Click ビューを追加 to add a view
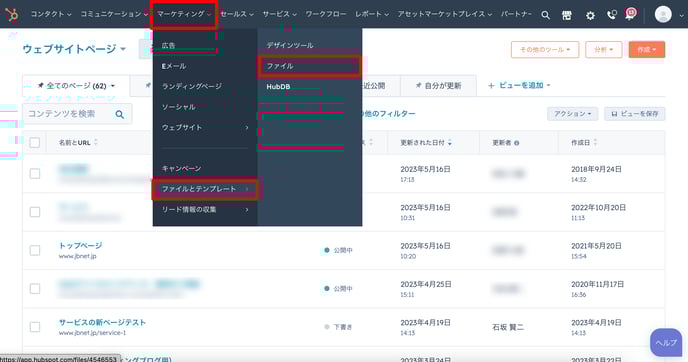The height and width of the screenshot is (362, 688). [519, 86]
